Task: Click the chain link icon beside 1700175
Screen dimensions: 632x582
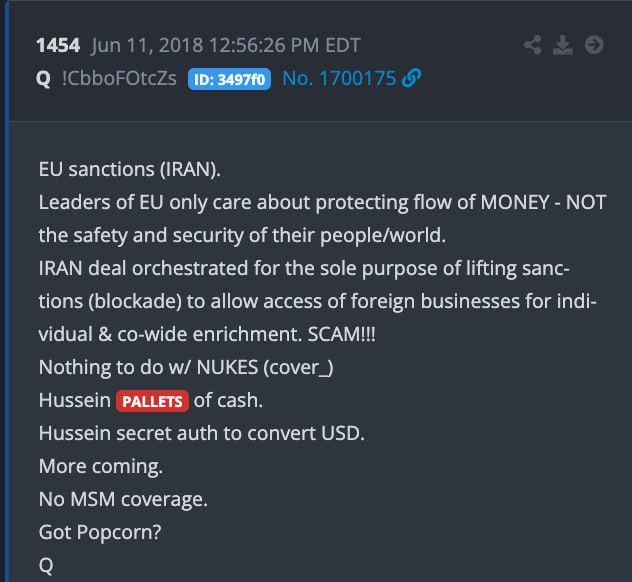Action: pyautogui.click(x=412, y=78)
